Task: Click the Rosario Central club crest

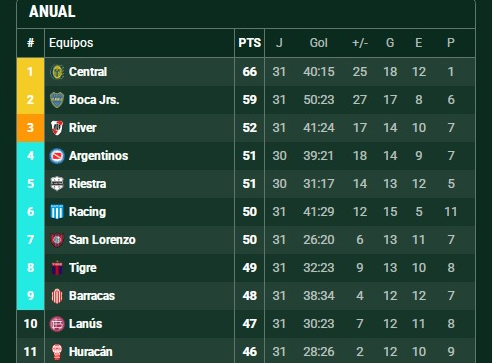Action: click(x=57, y=72)
